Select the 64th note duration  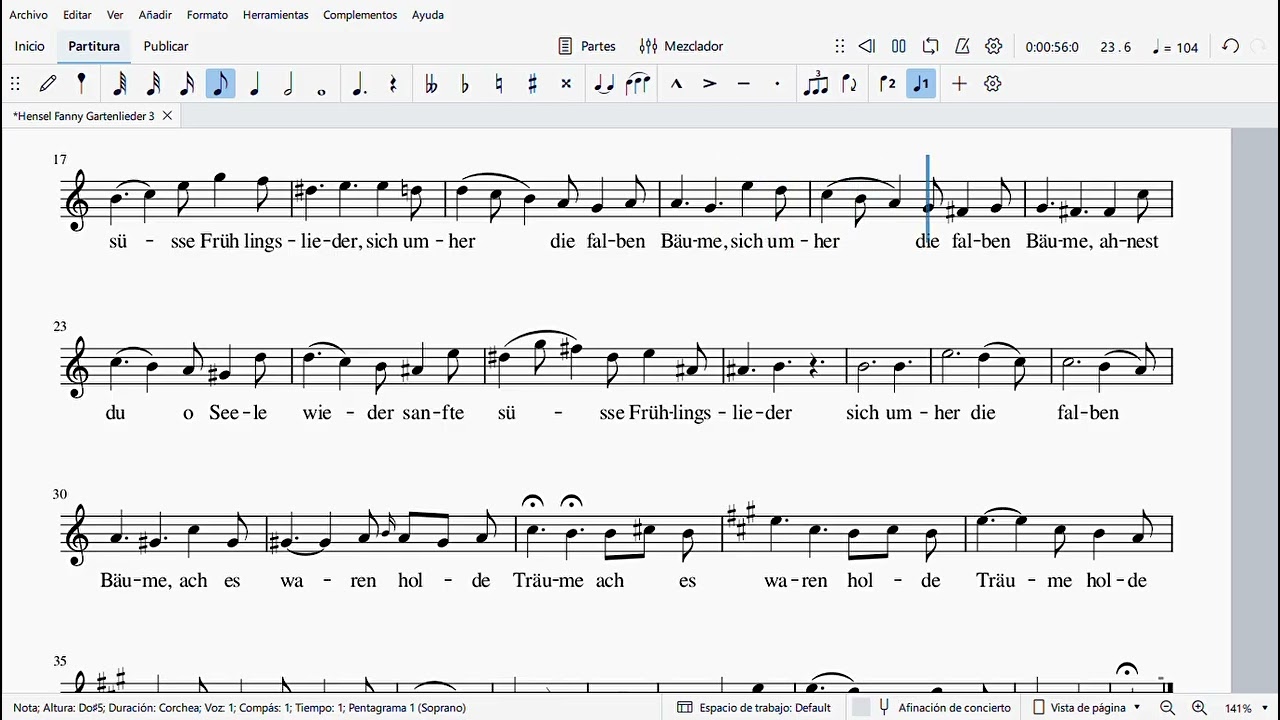[x=119, y=84]
